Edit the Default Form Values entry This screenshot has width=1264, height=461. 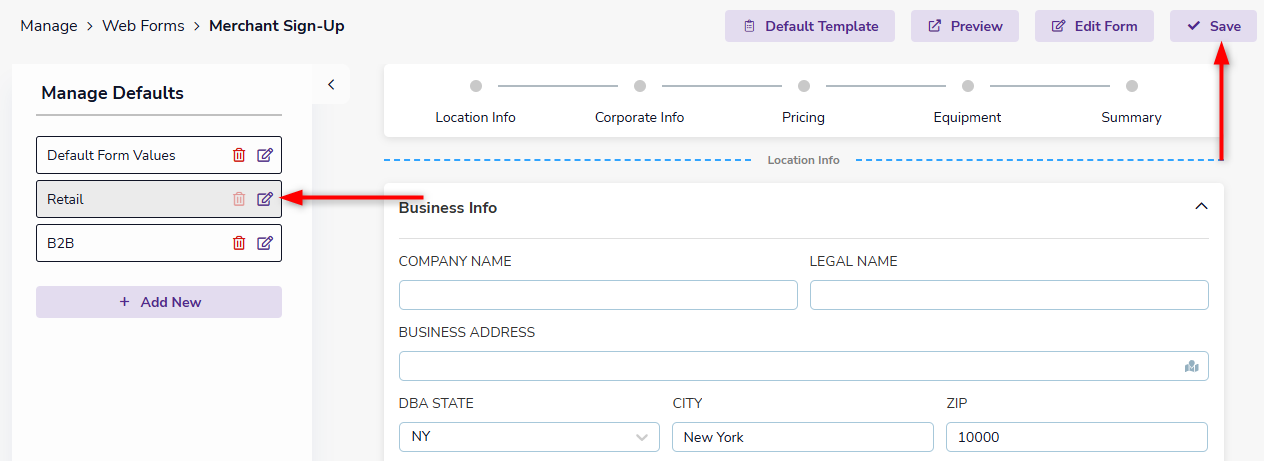pos(265,155)
